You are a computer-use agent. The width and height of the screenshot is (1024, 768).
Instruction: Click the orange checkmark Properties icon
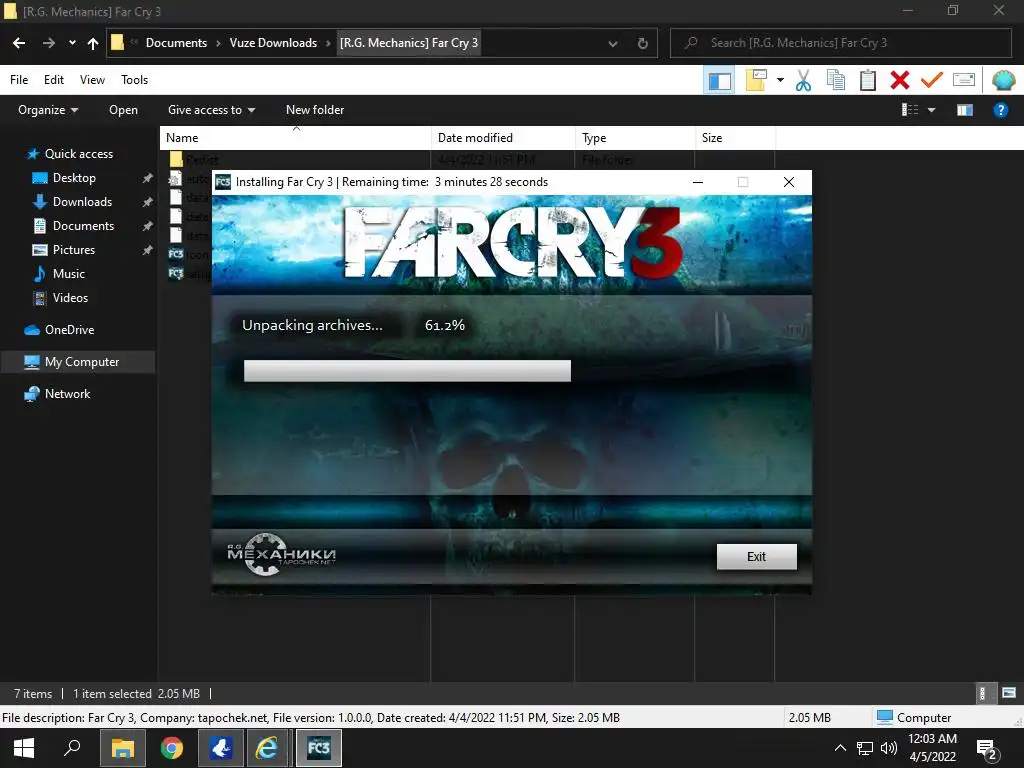[x=931, y=80]
